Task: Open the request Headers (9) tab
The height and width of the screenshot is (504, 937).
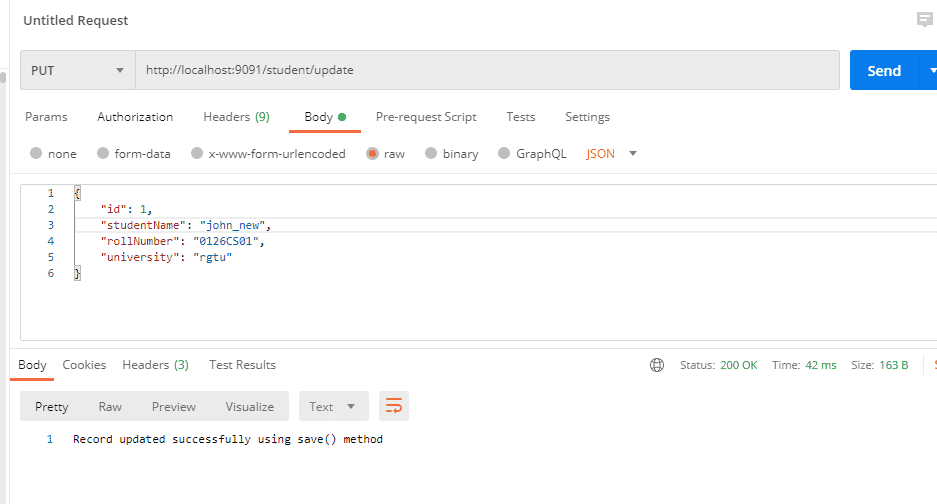Action: point(236,117)
